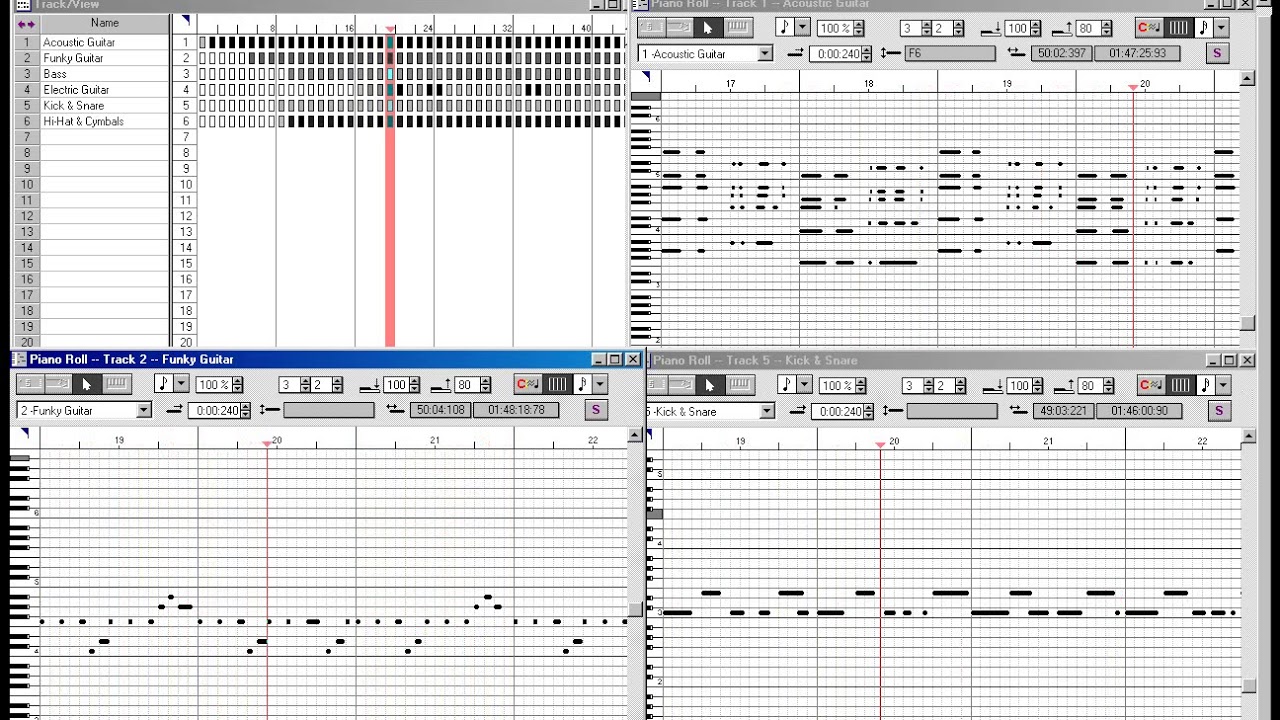Toggle the grid lines button in Kick & Snare window
This screenshot has height=720, width=1280.
1181,385
